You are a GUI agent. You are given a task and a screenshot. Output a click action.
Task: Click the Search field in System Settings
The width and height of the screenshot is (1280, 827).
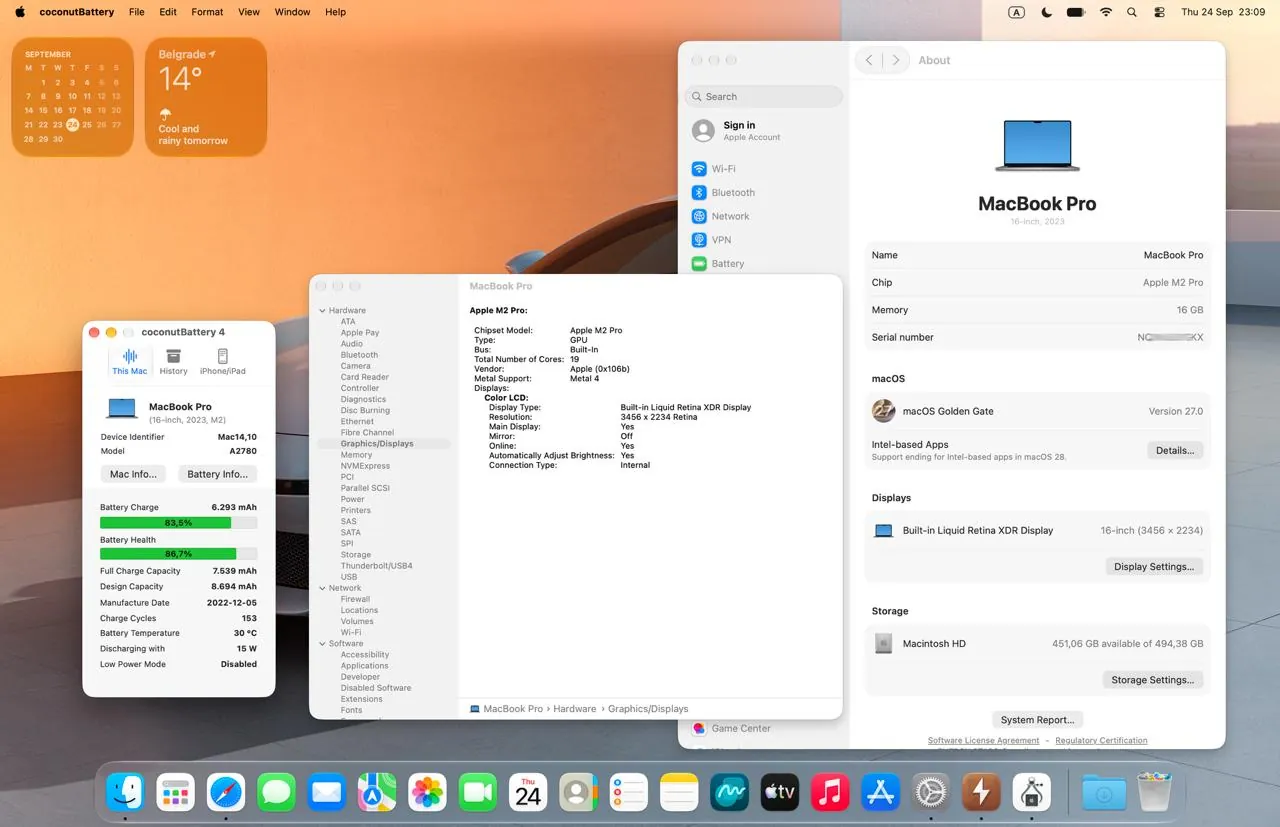pyautogui.click(x=764, y=97)
